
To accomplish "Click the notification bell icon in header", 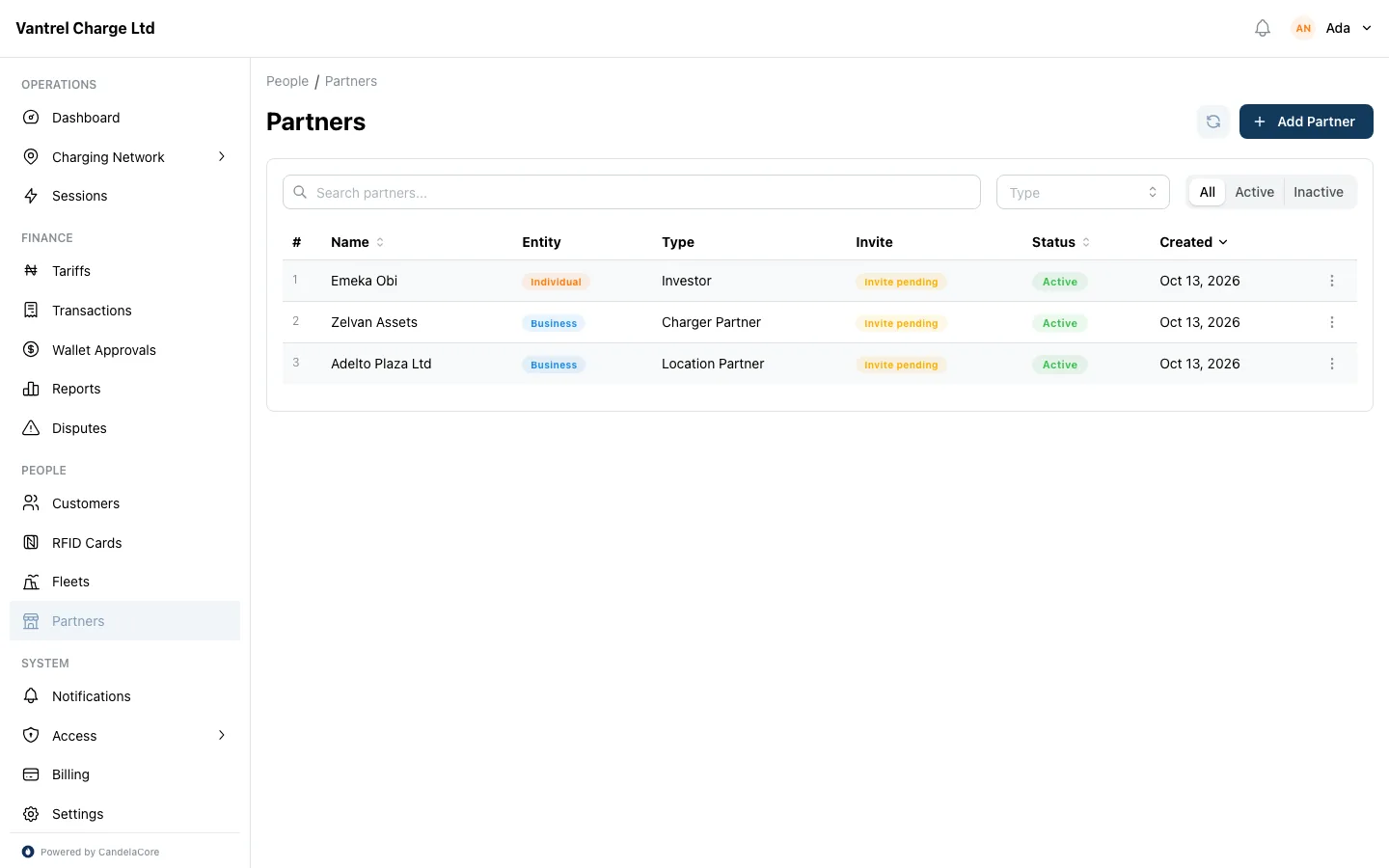I will (x=1263, y=28).
